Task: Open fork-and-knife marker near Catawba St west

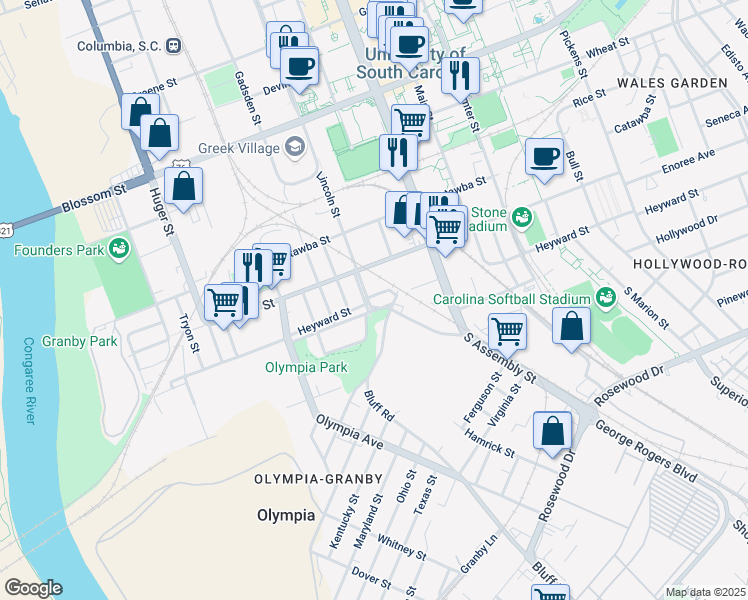Action: click(253, 267)
